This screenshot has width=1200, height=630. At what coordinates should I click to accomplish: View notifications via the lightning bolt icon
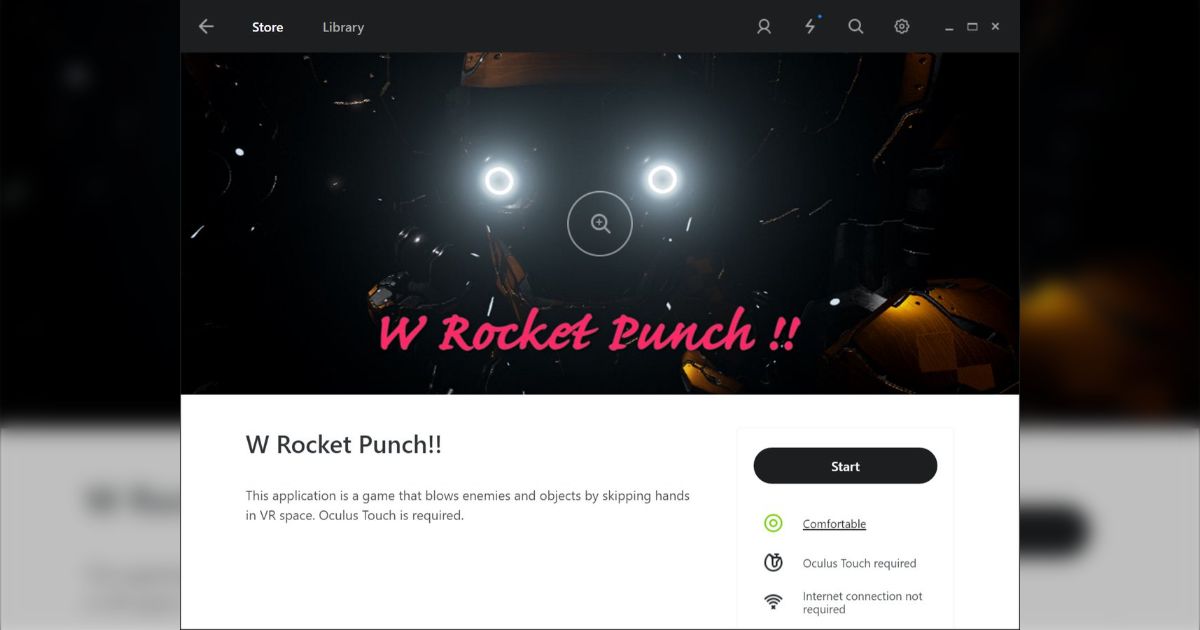(x=811, y=27)
